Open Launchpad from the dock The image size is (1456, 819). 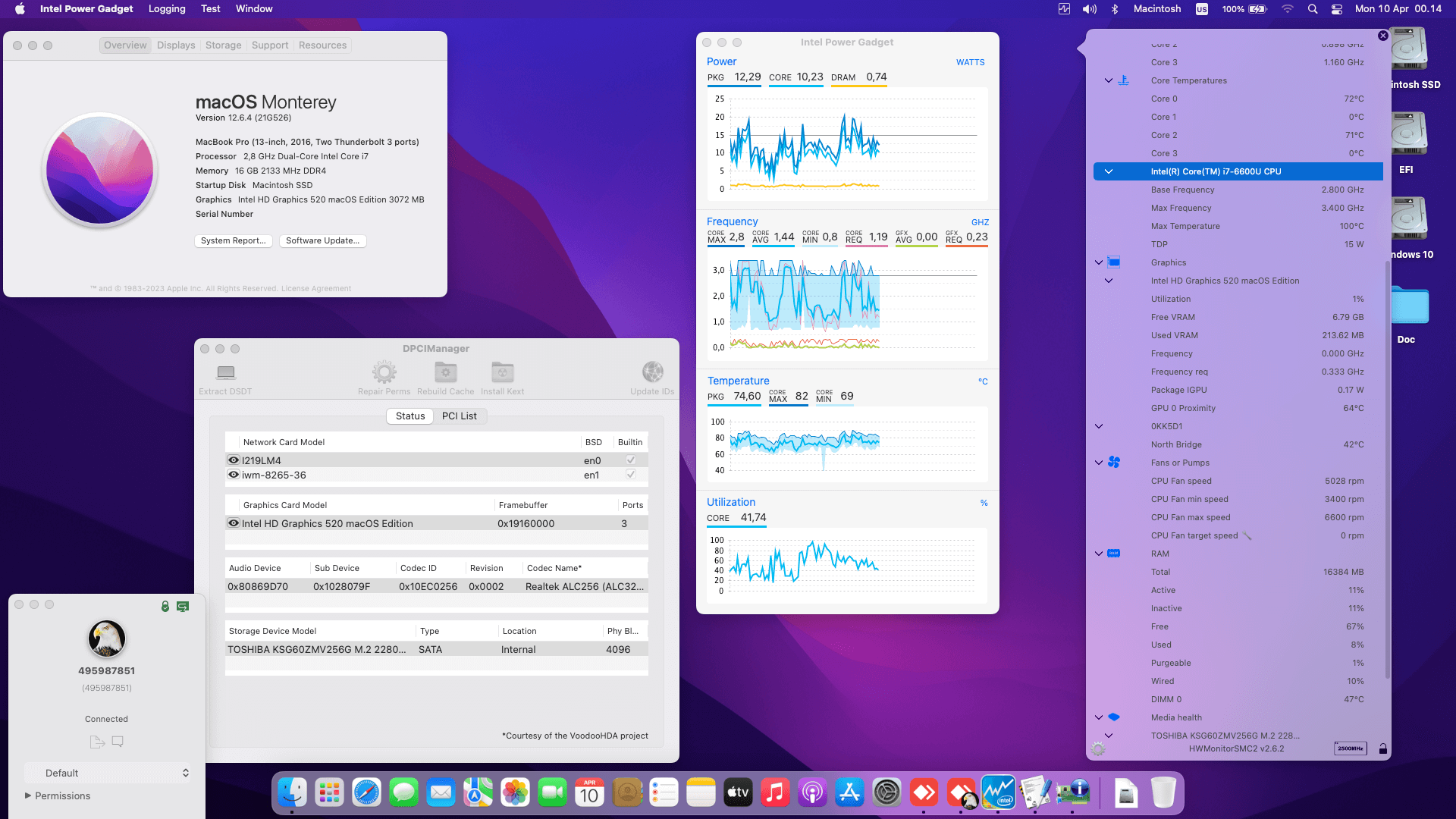329,793
